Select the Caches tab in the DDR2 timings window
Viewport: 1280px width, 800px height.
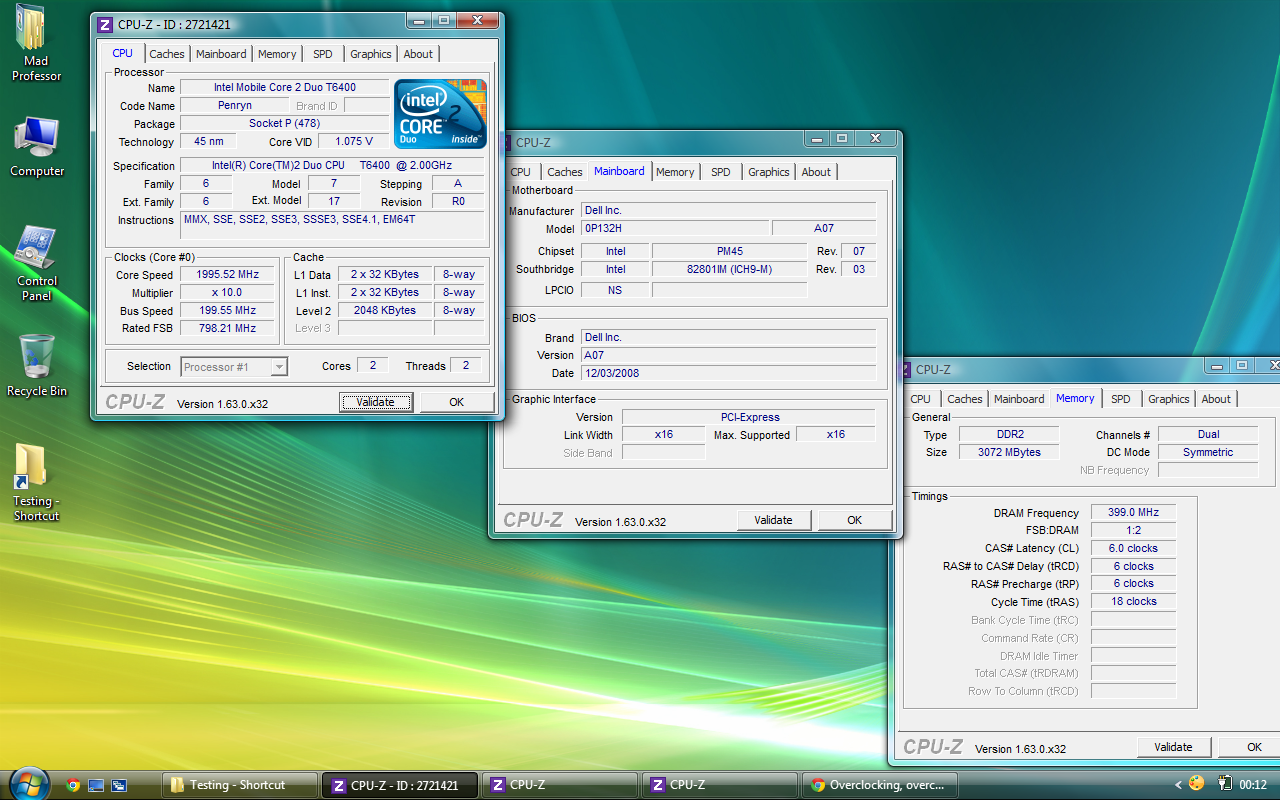965,399
